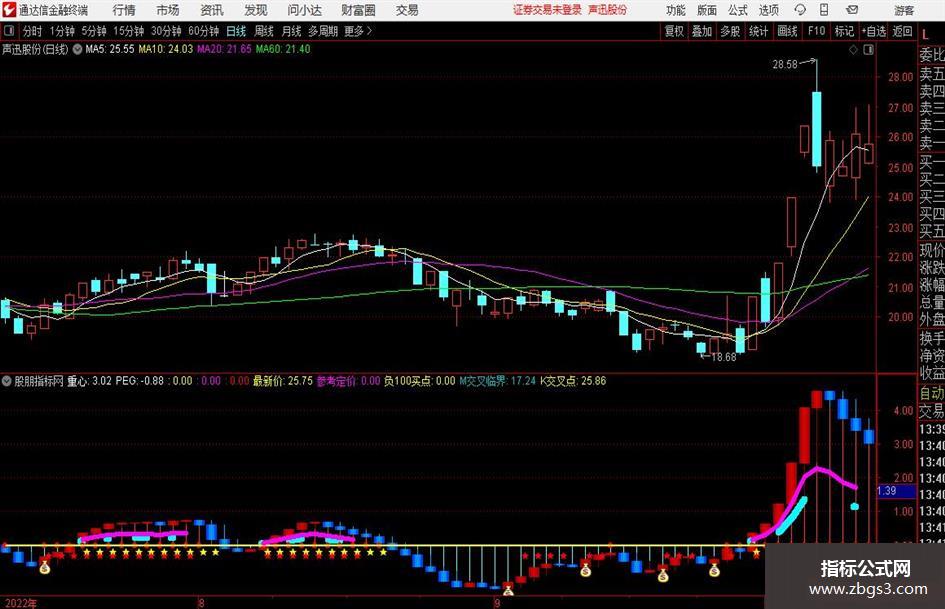The width and height of the screenshot is (945, 609).
Task: Click the K交叉点: 25.86 value
Action: 573,381
